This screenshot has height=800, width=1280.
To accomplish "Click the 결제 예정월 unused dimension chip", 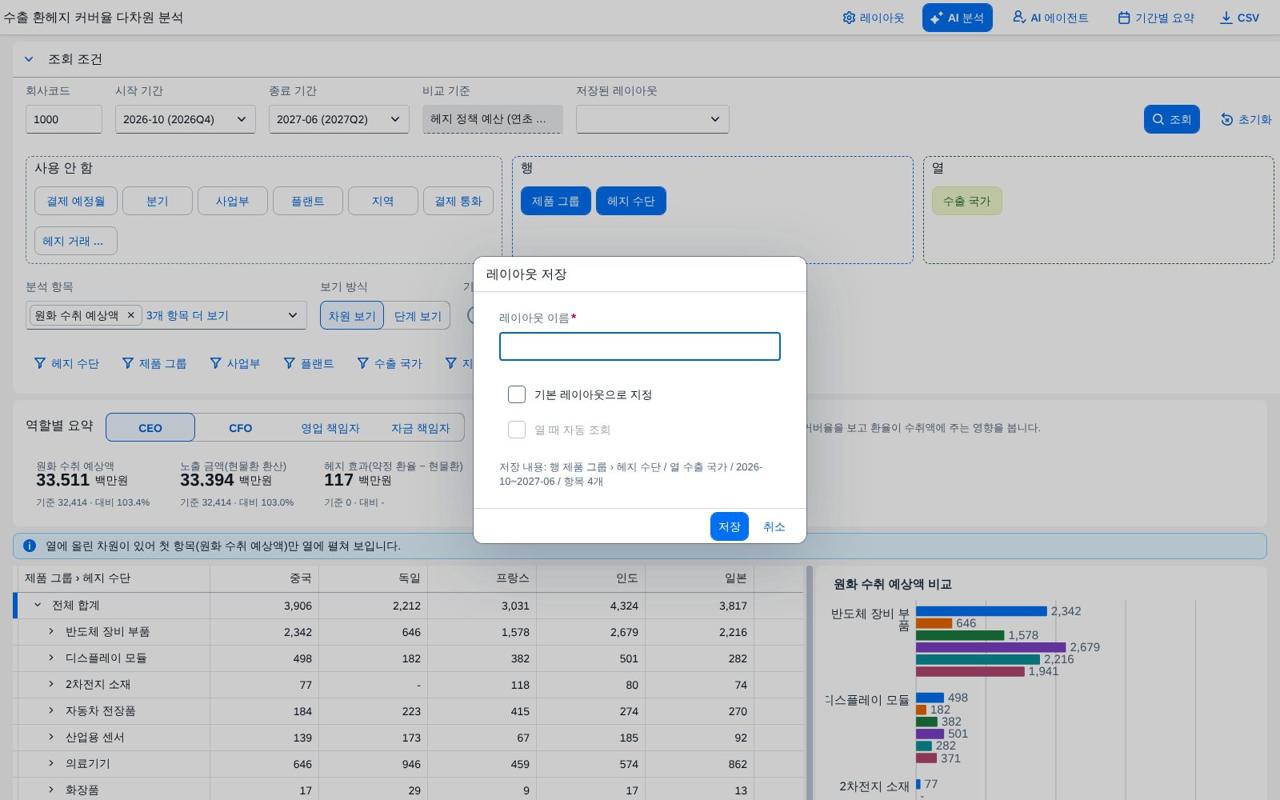I will click(x=76, y=201).
